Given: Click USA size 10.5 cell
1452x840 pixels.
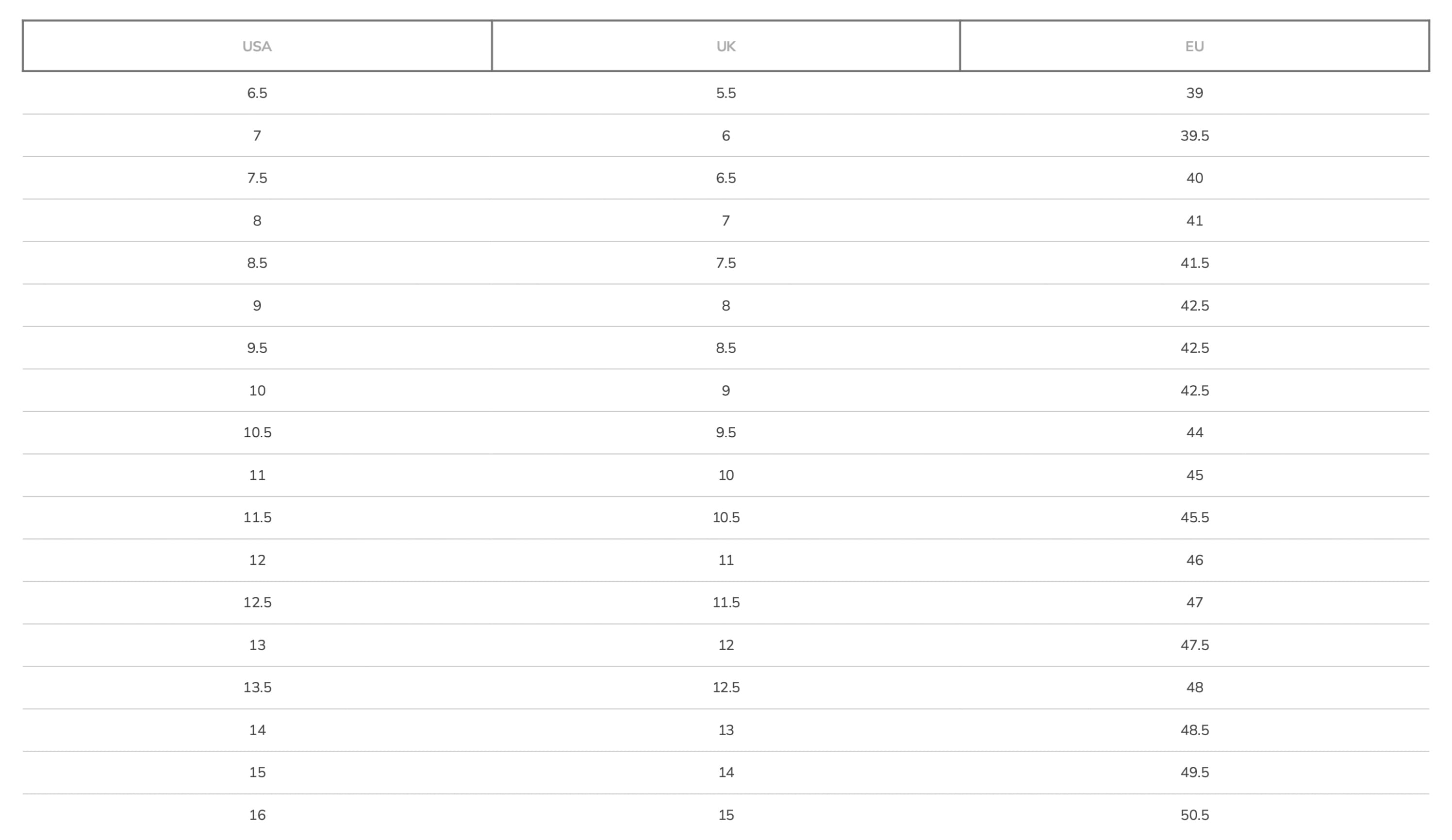Looking at the screenshot, I should 257,433.
